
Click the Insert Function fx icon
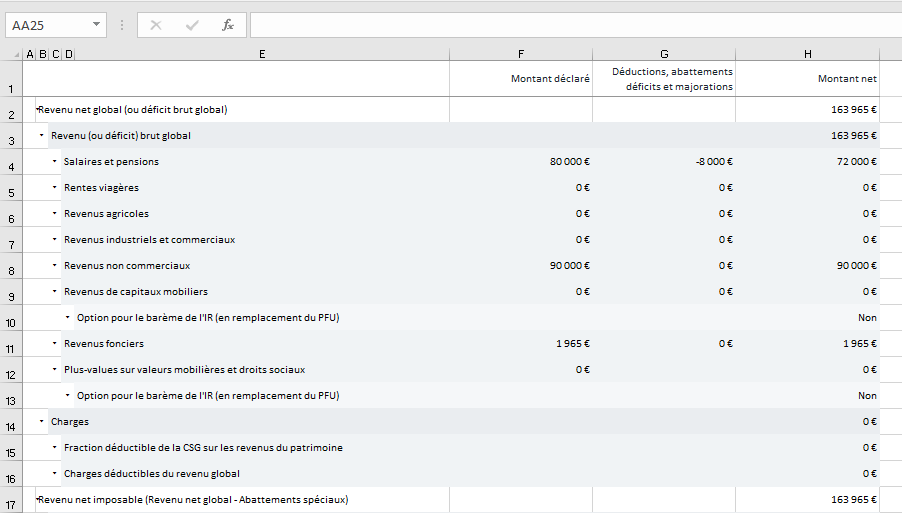pyautogui.click(x=227, y=25)
